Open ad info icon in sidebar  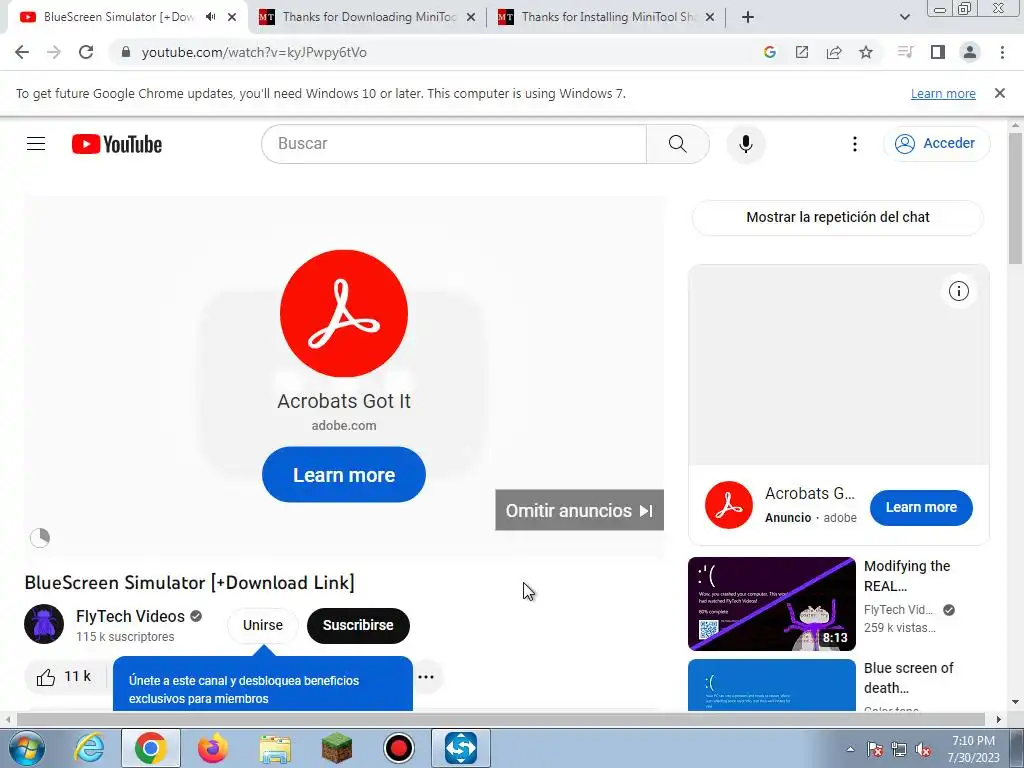[x=958, y=291]
